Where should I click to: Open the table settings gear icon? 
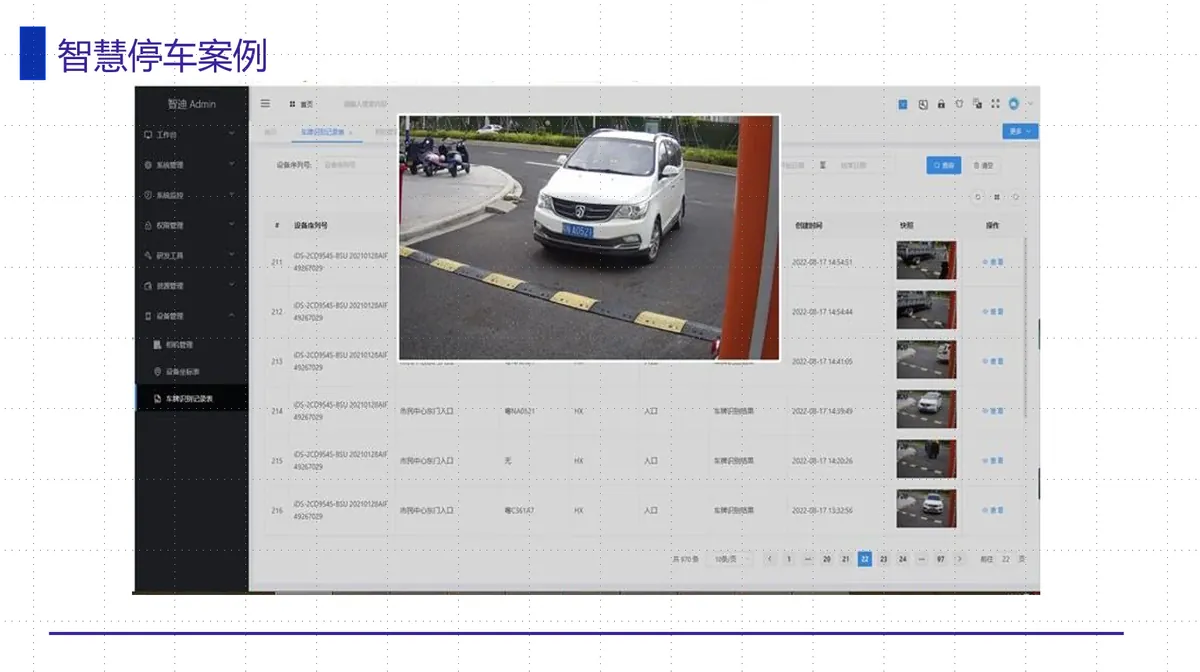(x=1016, y=197)
